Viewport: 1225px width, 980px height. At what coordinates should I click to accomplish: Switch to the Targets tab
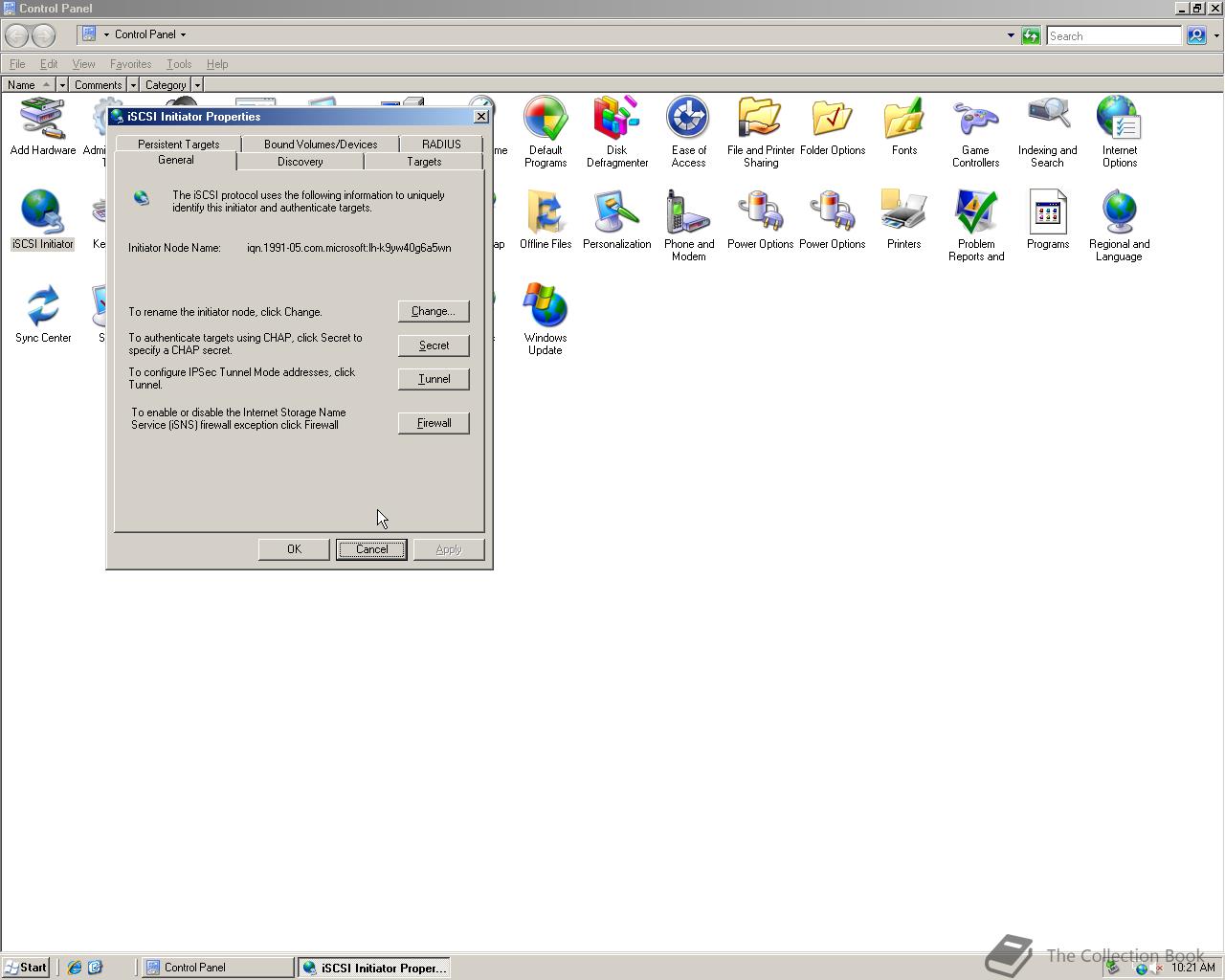coord(424,162)
